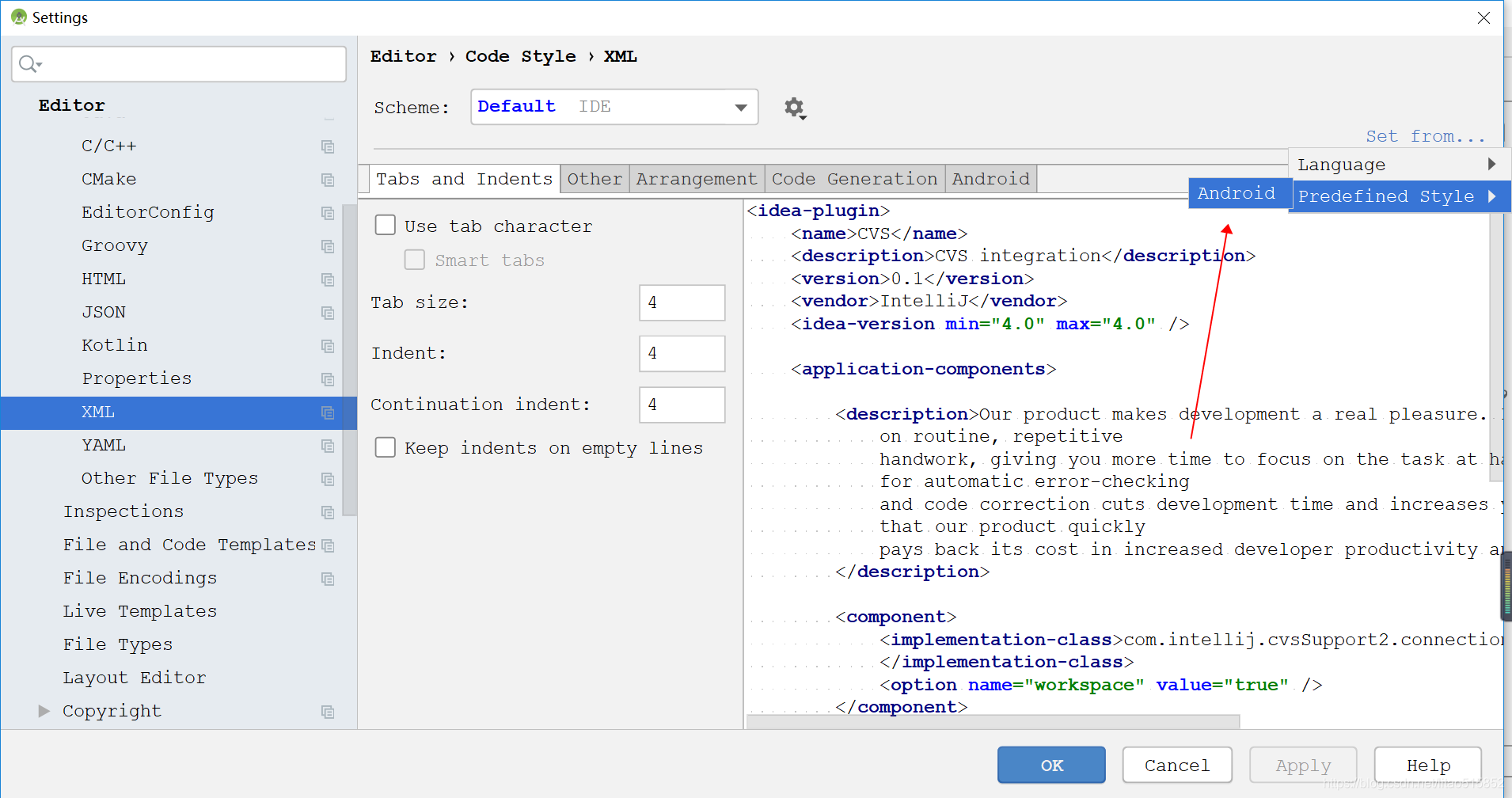Image resolution: width=1512 pixels, height=798 pixels.
Task: Click the magnifier icon in the search field
Action: point(28,63)
